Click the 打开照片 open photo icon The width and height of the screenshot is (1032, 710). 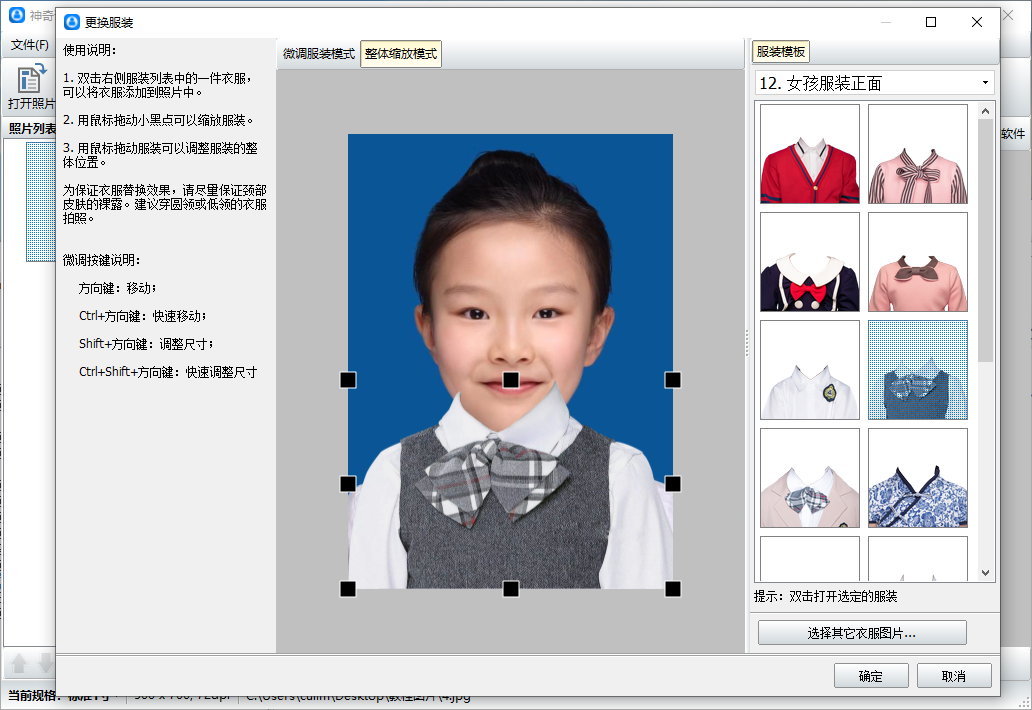31,80
